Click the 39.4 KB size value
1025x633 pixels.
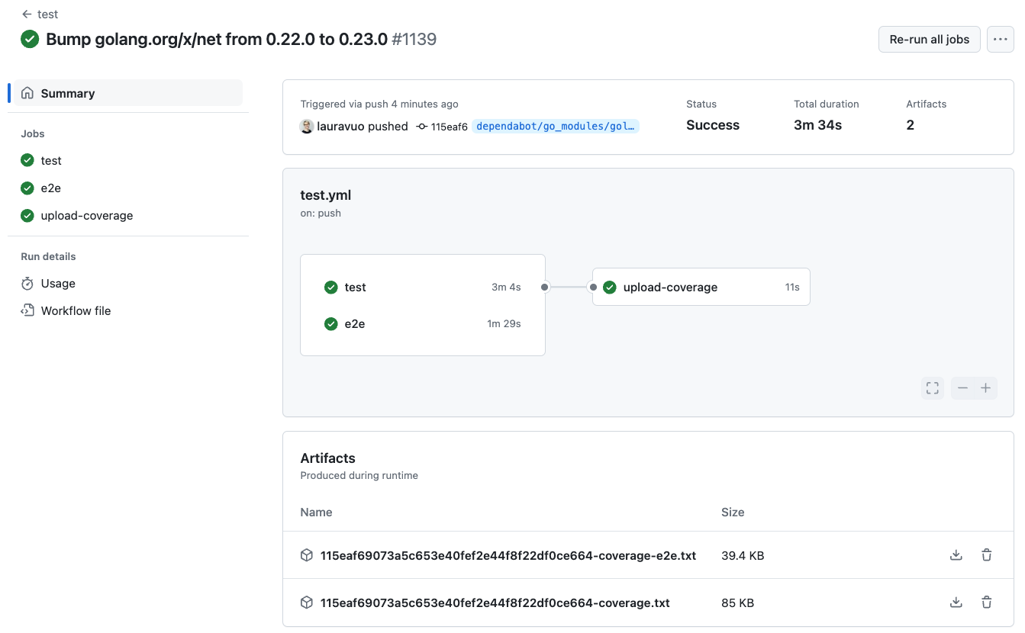[x=743, y=555]
